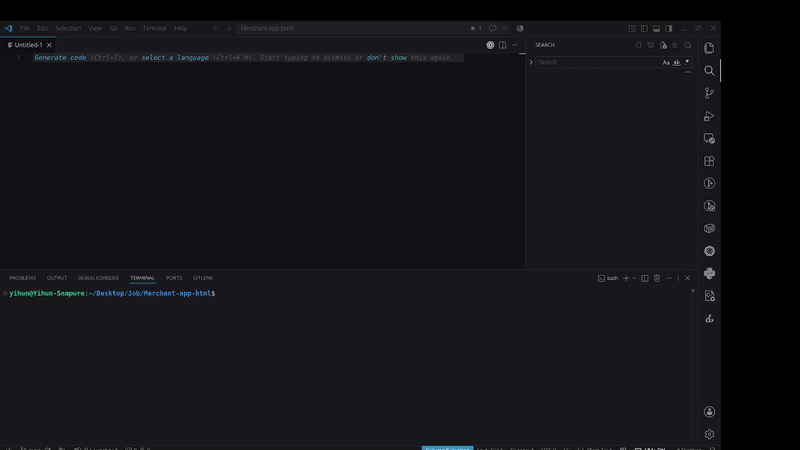Open terminal panel more actions ellipsis
The image size is (800, 450).
pyautogui.click(x=669, y=278)
